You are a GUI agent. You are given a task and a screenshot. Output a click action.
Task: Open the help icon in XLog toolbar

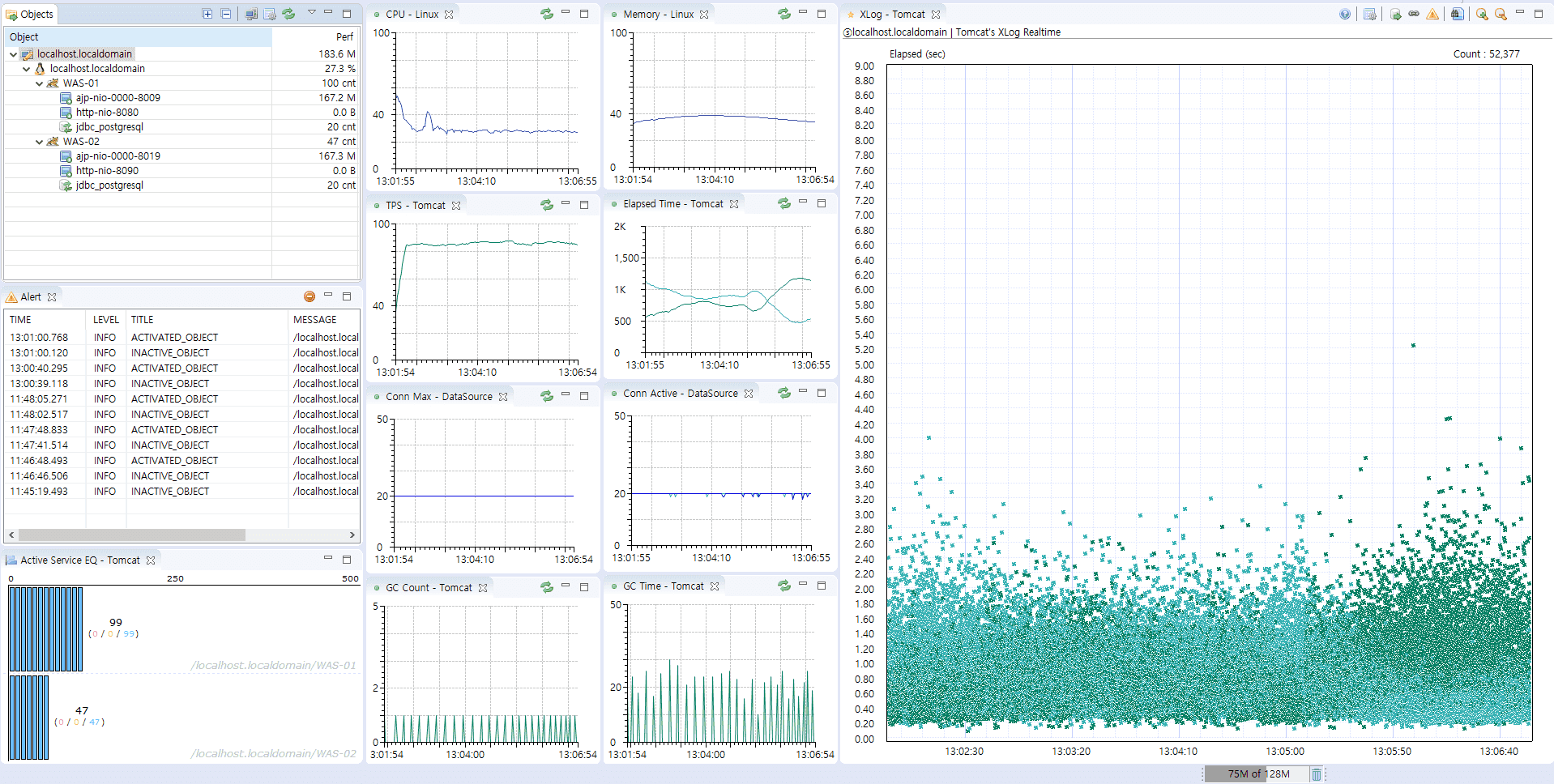tap(1345, 14)
